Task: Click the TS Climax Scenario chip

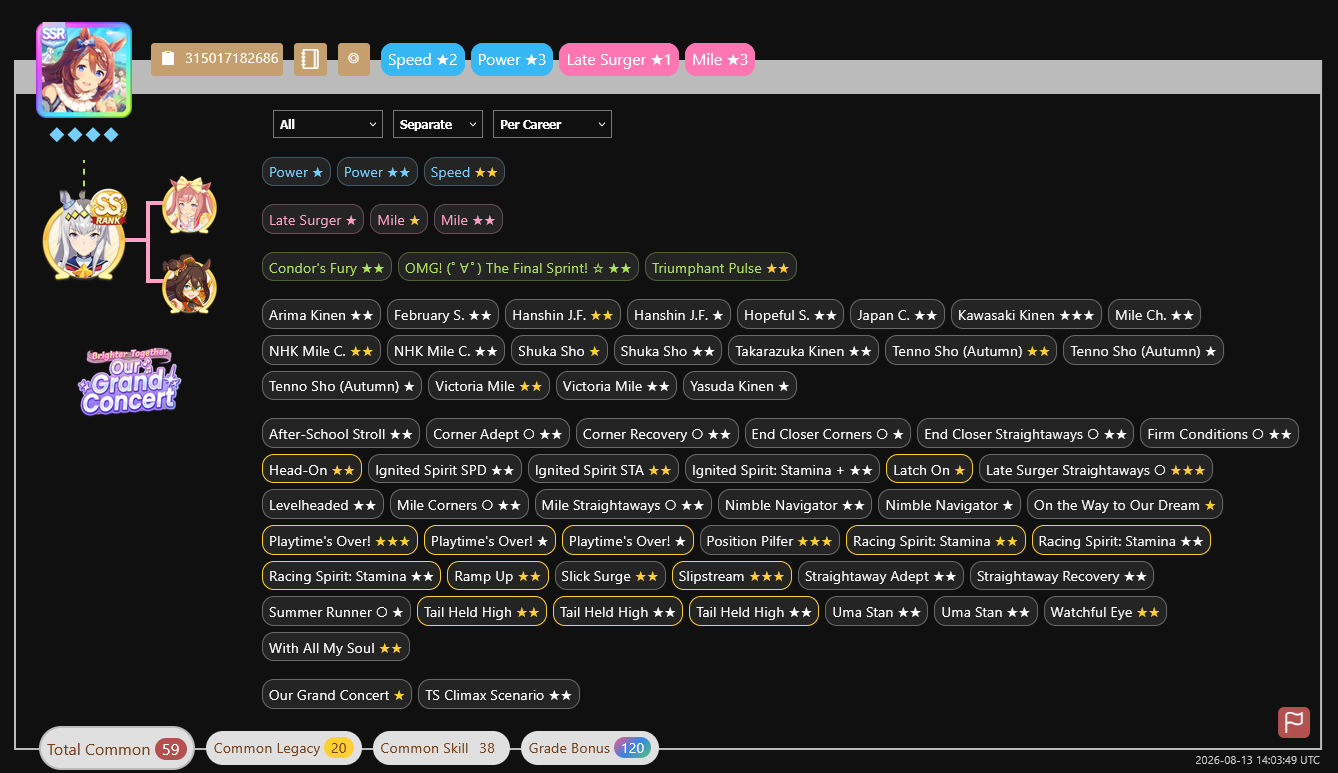Action: pos(498,695)
